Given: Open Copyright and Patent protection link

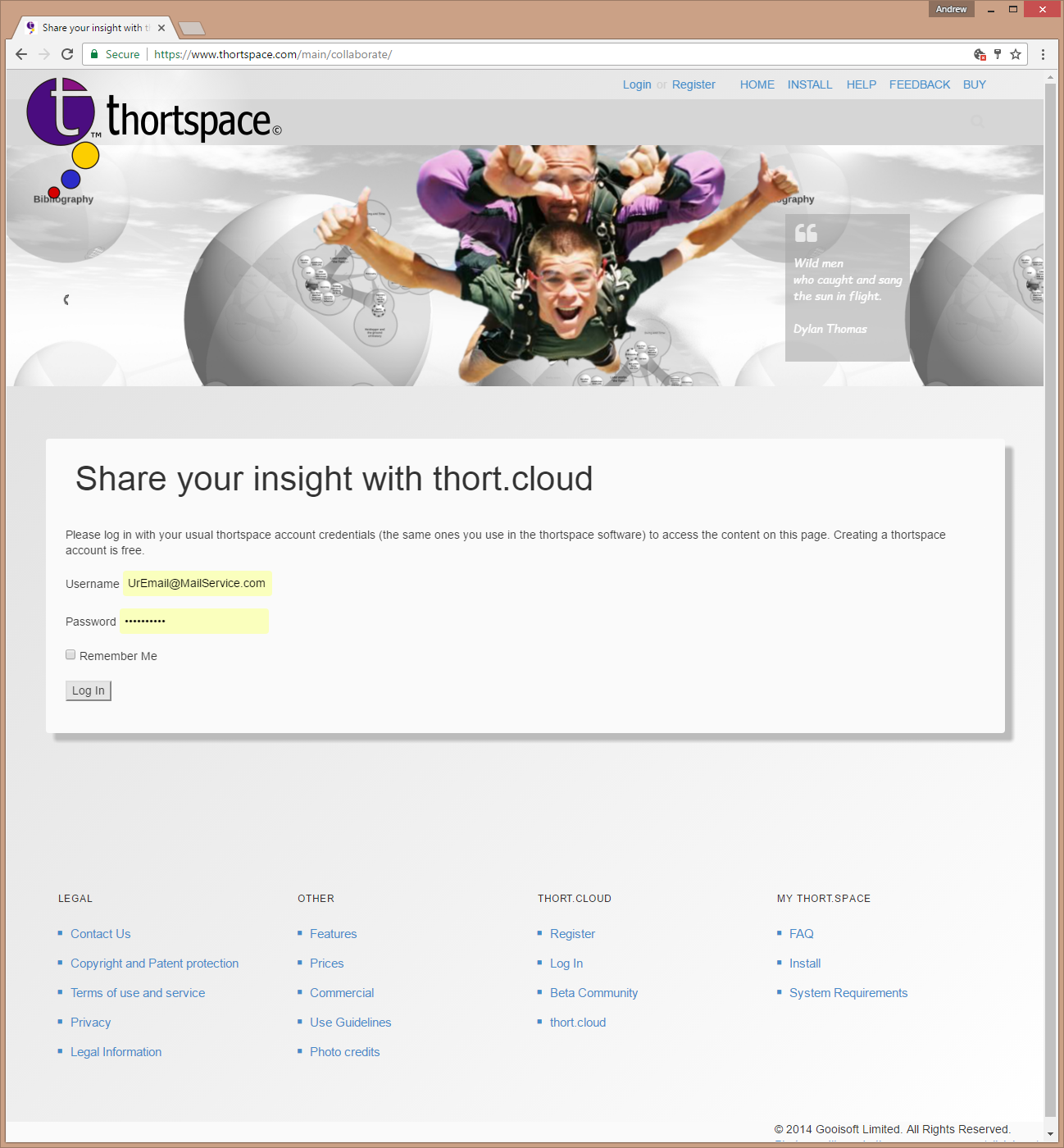Looking at the screenshot, I should pyautogui.click(x=155, y=963).
